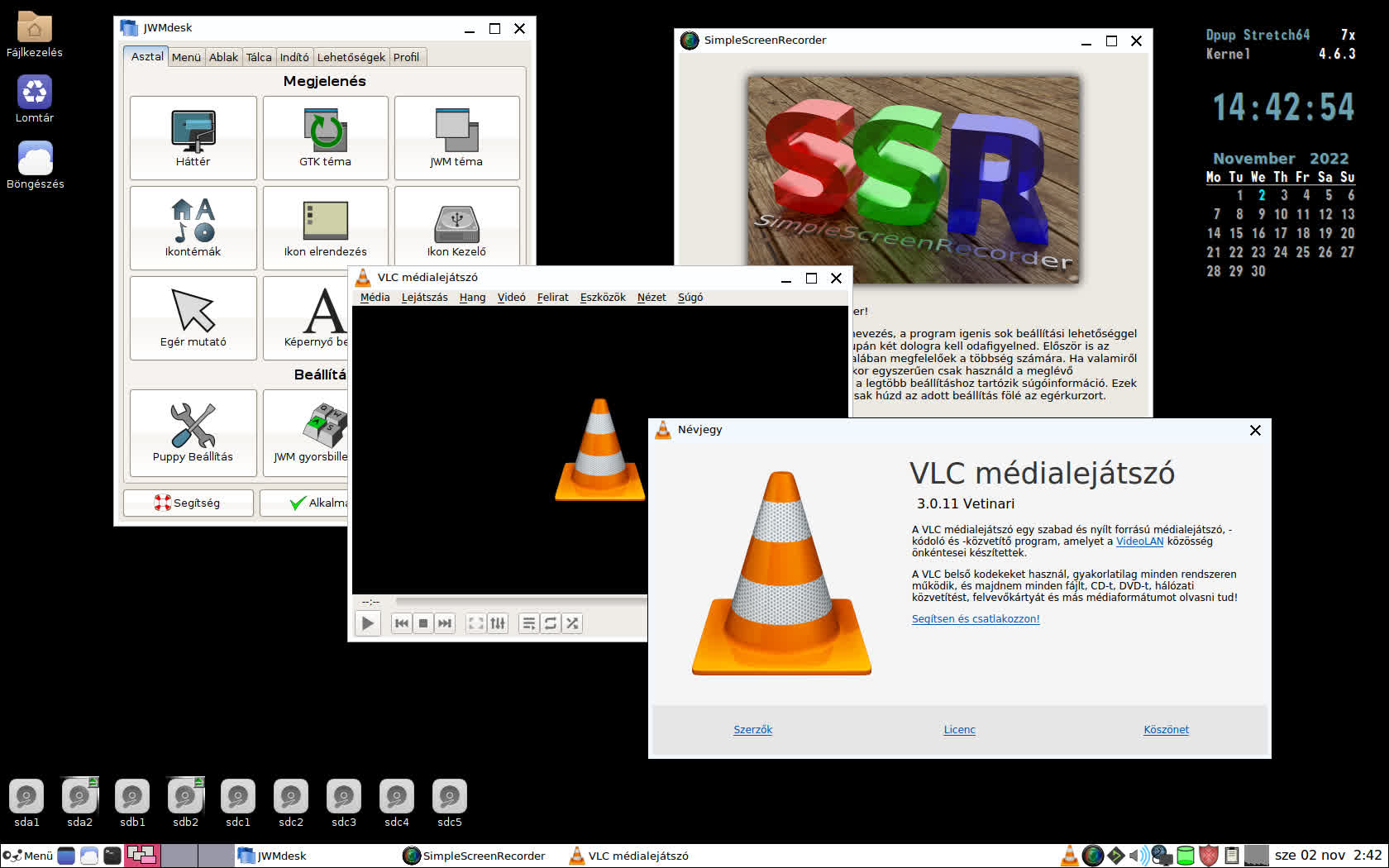Open Hang menu in VLC
The image size is (1389, 868).
pyautogui.click(x=472, y=298)
